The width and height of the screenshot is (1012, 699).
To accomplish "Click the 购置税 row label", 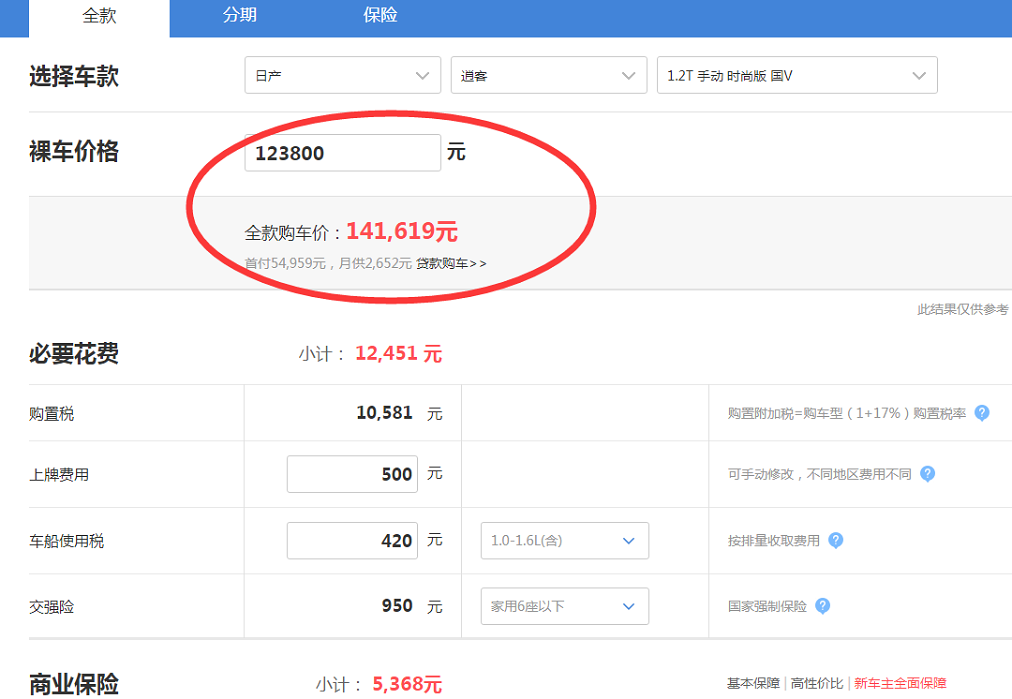I will (52, 414).
